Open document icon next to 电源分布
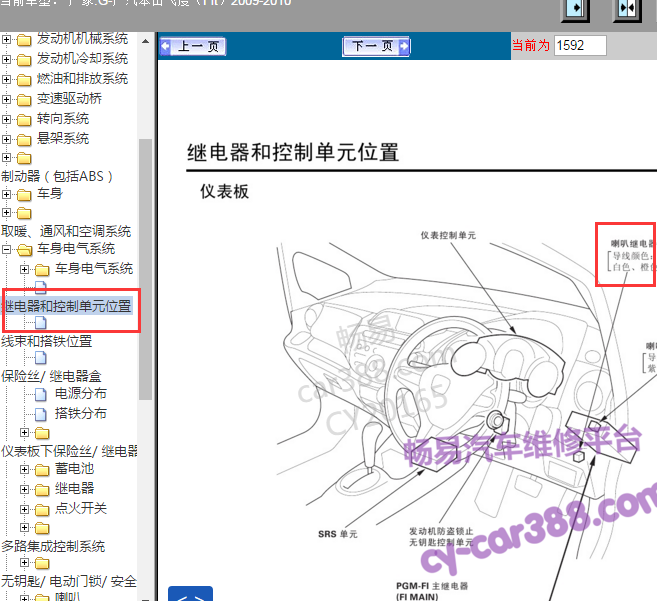Viewport: 657px width, 601px height. tap(41, 394)
